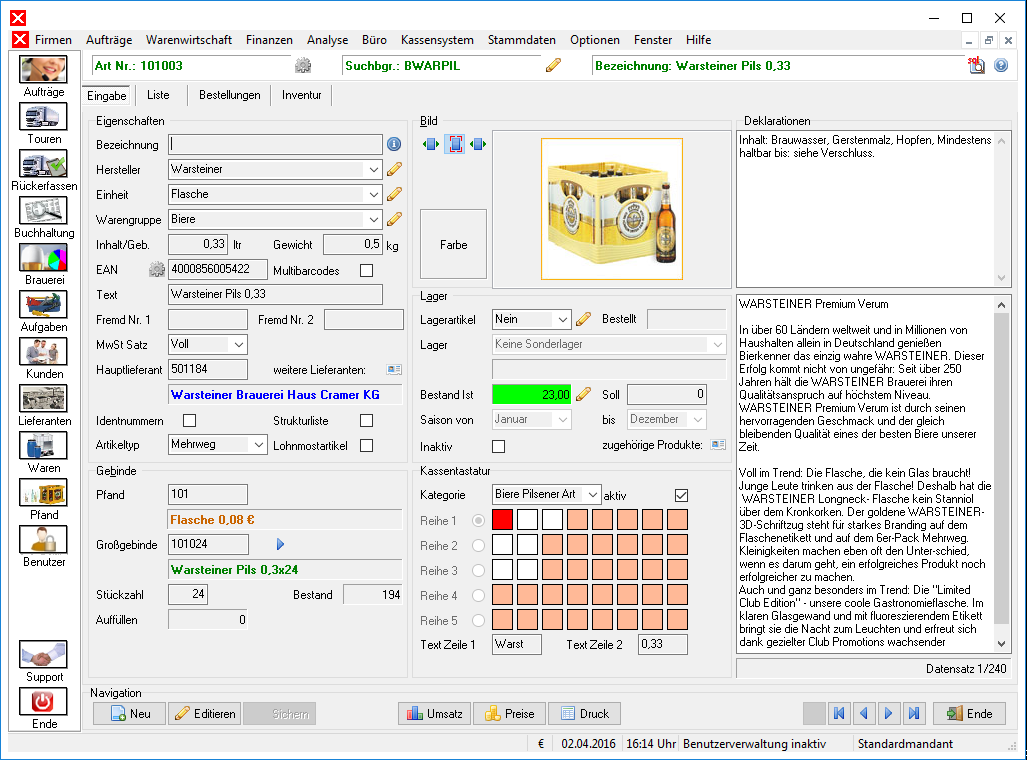The width and height of the screenshot is (1027, 760).
Task: Edit Einheit via its pencil icon
Action: pos(394,194)
